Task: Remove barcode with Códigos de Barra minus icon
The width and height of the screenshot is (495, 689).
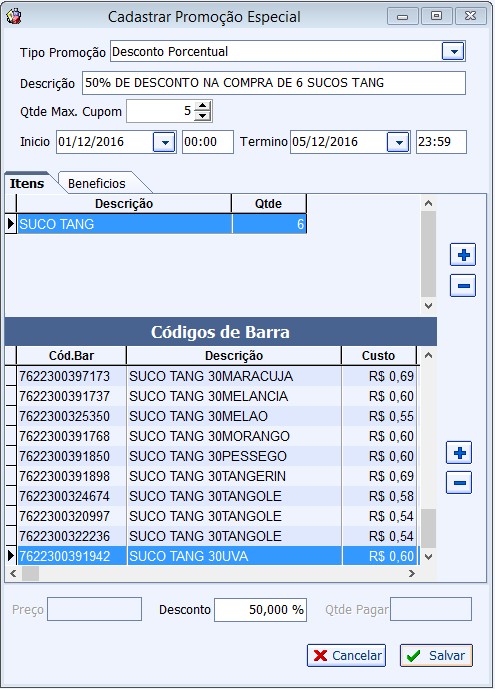Action: [459, 482]
